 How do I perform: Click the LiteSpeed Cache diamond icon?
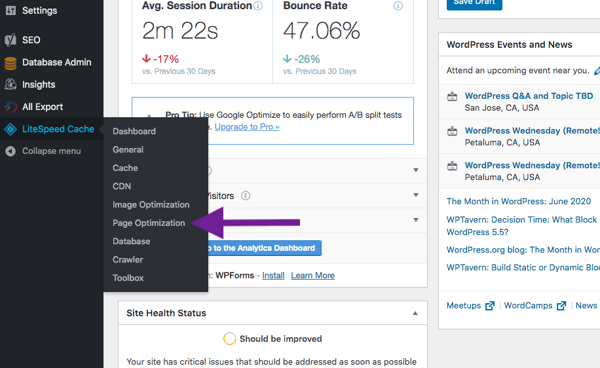coord(10,129)
